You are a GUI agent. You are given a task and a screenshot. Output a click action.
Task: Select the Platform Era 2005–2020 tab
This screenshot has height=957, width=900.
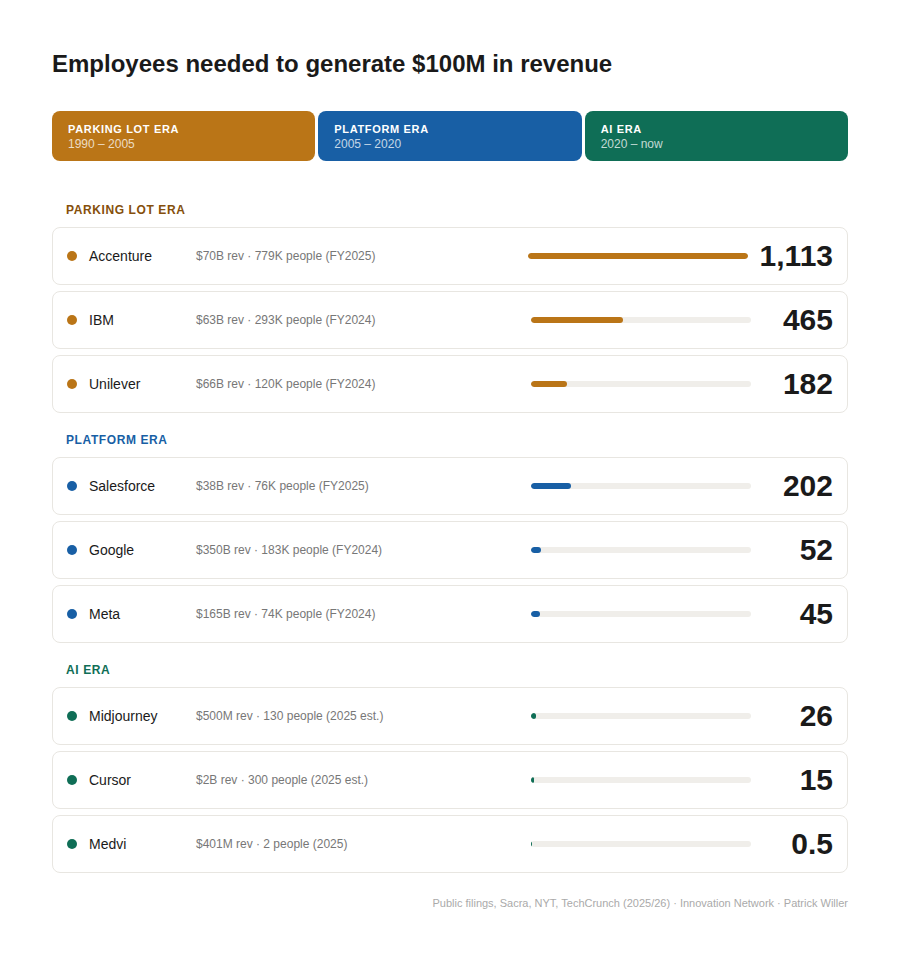coord(450,136)
